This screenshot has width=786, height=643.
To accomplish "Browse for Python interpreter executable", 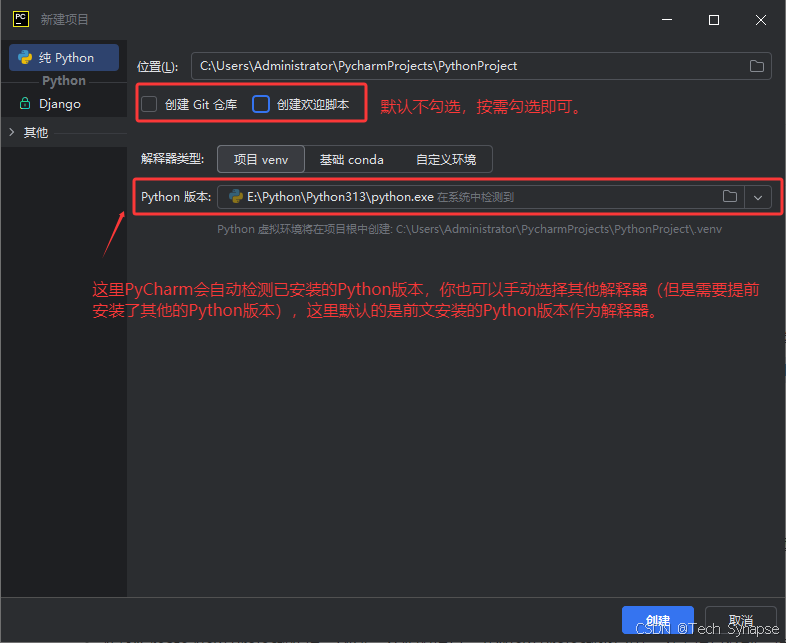I will point(730,196).
